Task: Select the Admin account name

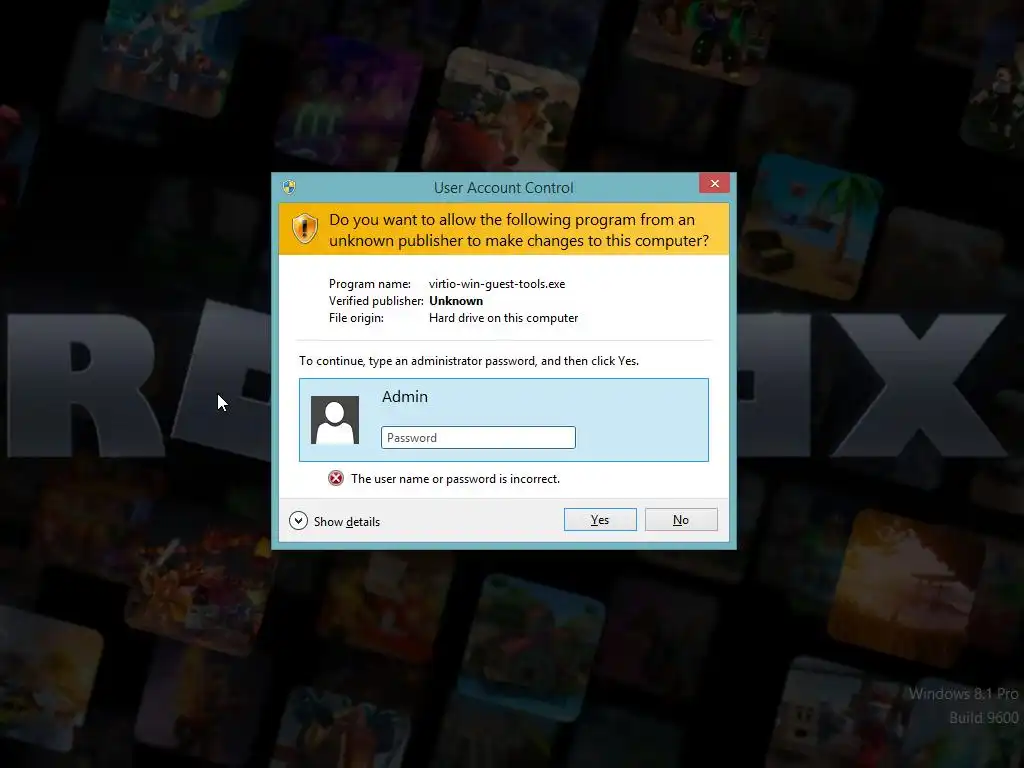Action: tap(405, 396)
